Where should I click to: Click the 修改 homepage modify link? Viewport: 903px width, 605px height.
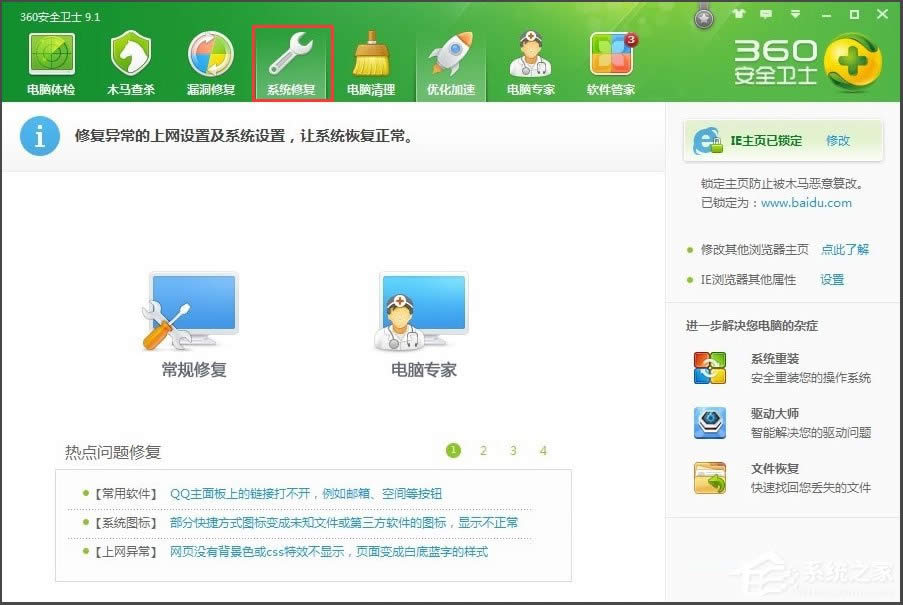(836, 141)
